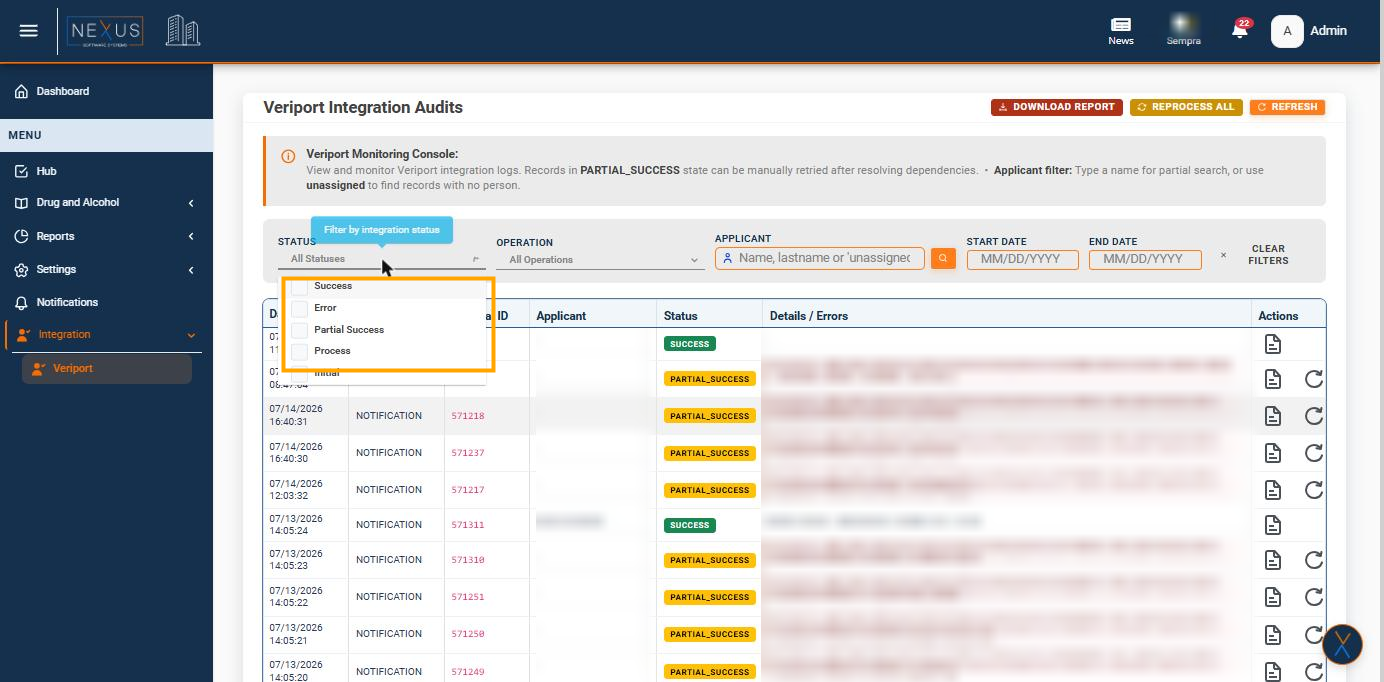This screenshot has width=1384, height=682.
Task: Tick the Error status checkbox
Action: 299,308
